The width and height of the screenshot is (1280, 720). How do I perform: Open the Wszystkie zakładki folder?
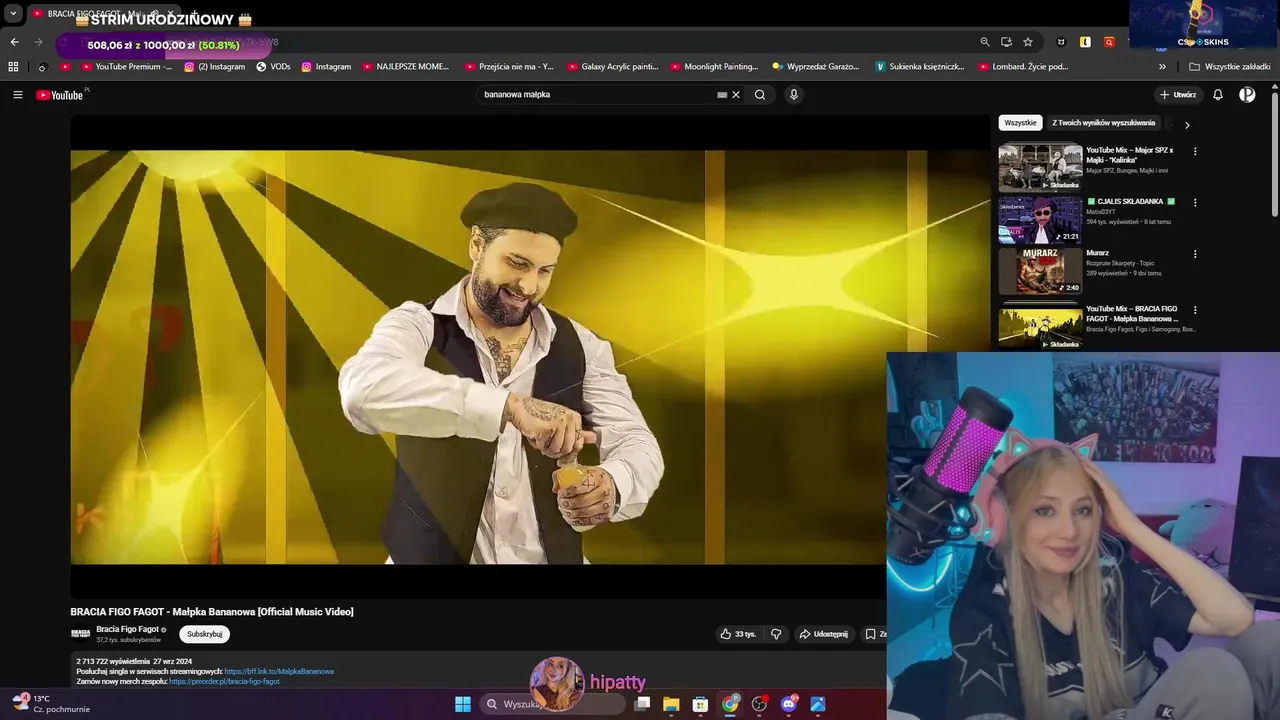1229,67
